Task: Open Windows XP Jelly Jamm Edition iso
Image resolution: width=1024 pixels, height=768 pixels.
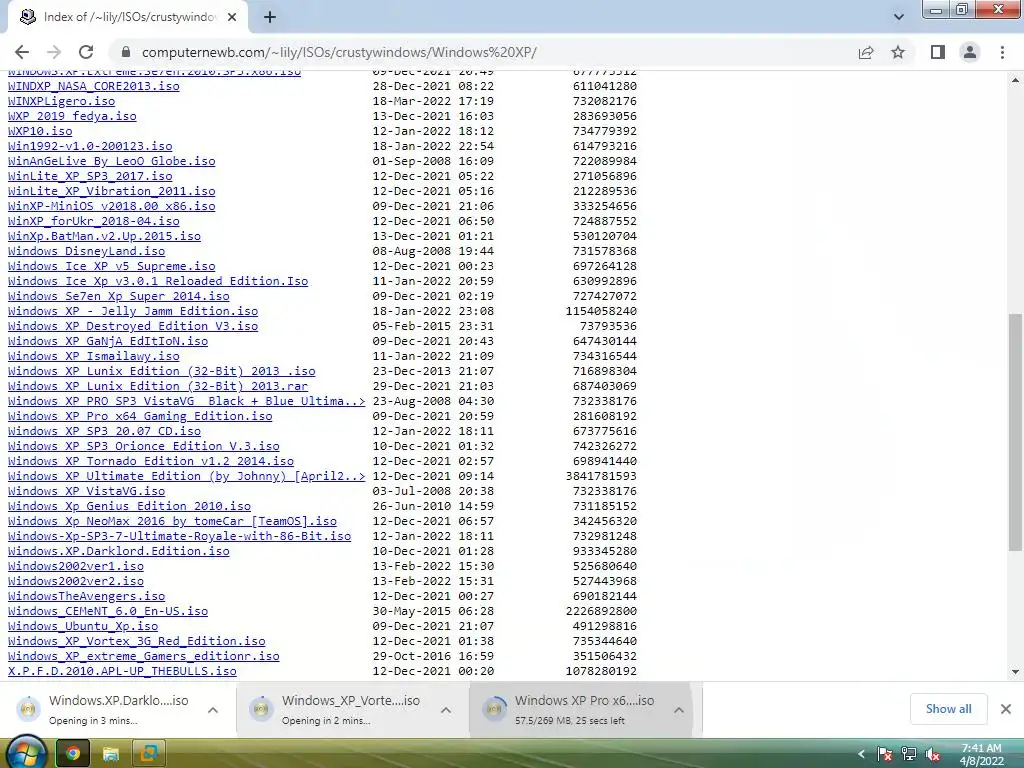Action: click(133, 312)
